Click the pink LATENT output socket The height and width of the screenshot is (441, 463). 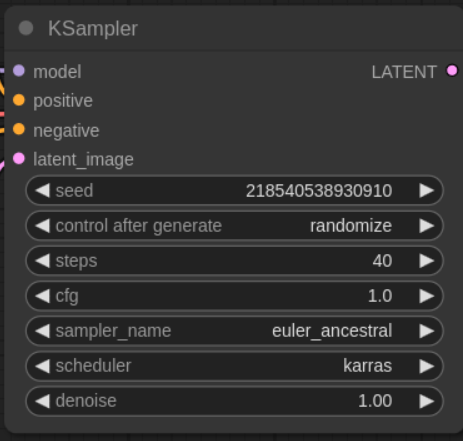(452, 71)
